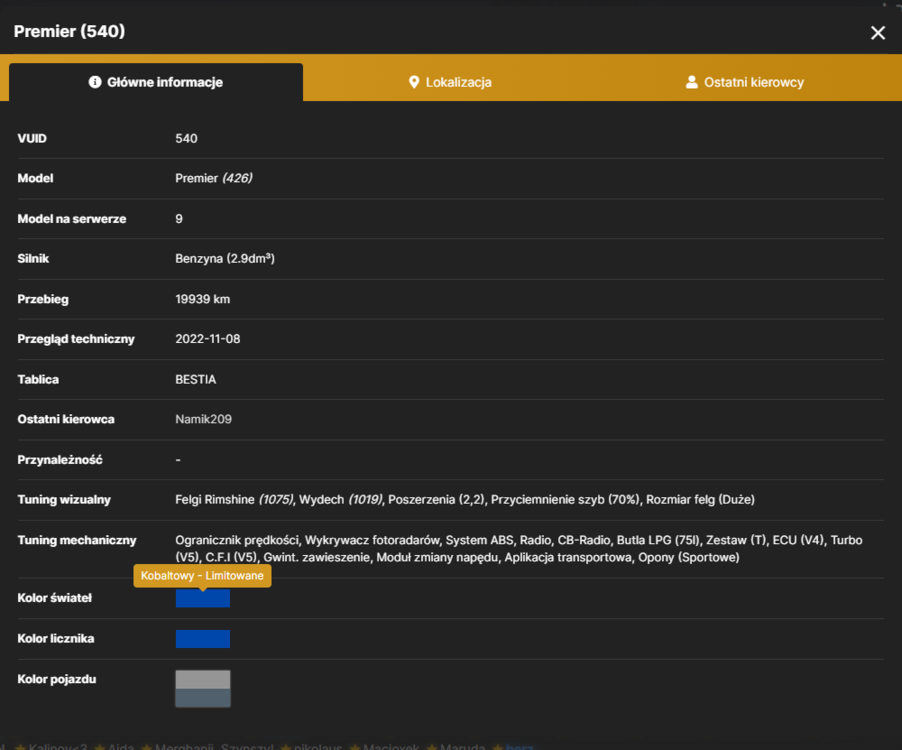Screen dimensions: 902x750
Task: Click the Przynależność dash value
Action: (178, 460)
